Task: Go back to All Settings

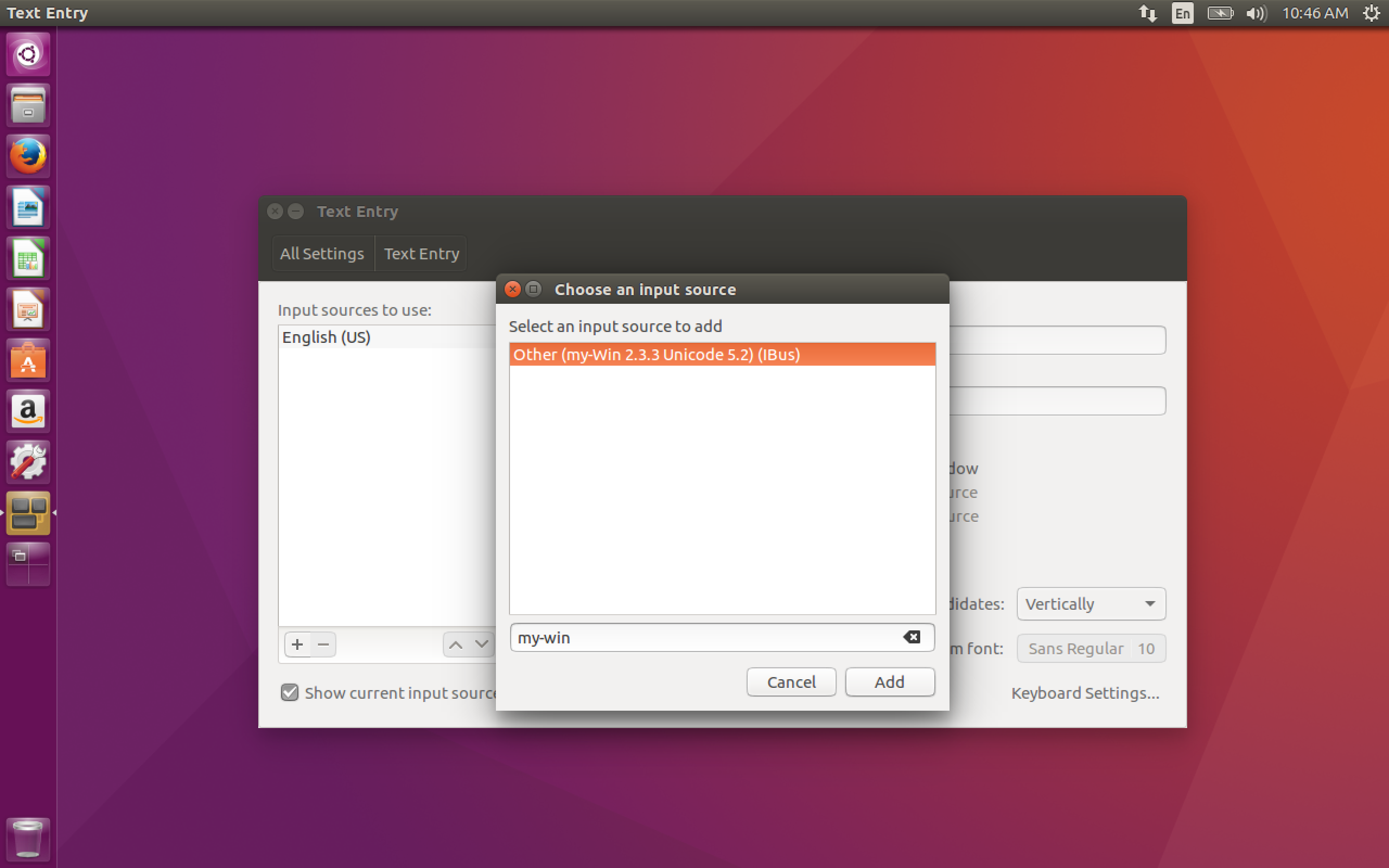Action: [322, 253]
